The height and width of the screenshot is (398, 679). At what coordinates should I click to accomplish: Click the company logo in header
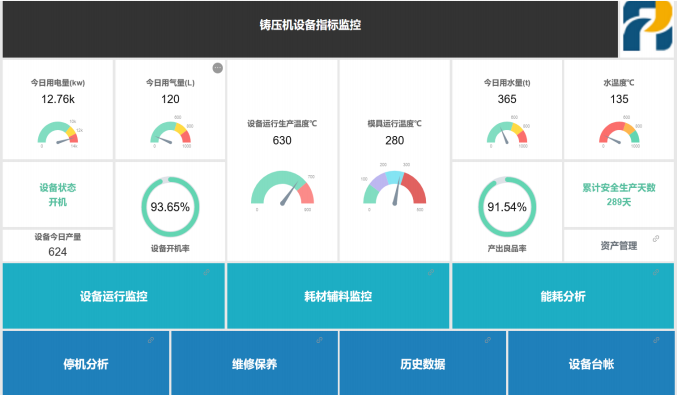tap(648, 26)
